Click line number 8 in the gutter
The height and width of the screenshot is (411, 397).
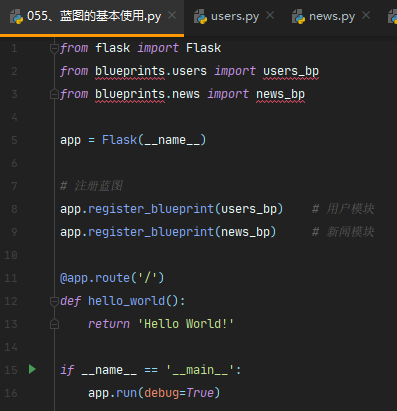14,209
